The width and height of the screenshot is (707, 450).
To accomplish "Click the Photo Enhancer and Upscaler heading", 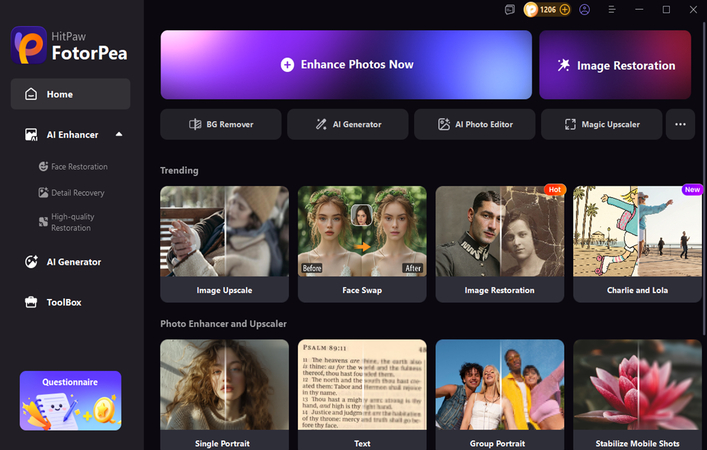I will tap(223, 324).
